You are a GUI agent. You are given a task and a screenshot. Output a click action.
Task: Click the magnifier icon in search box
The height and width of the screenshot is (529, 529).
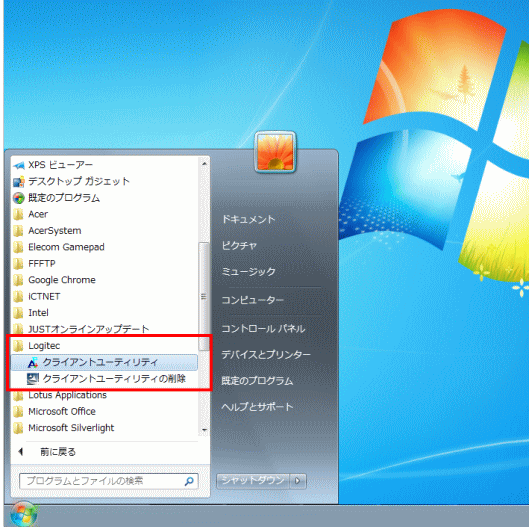click(189, 481)
